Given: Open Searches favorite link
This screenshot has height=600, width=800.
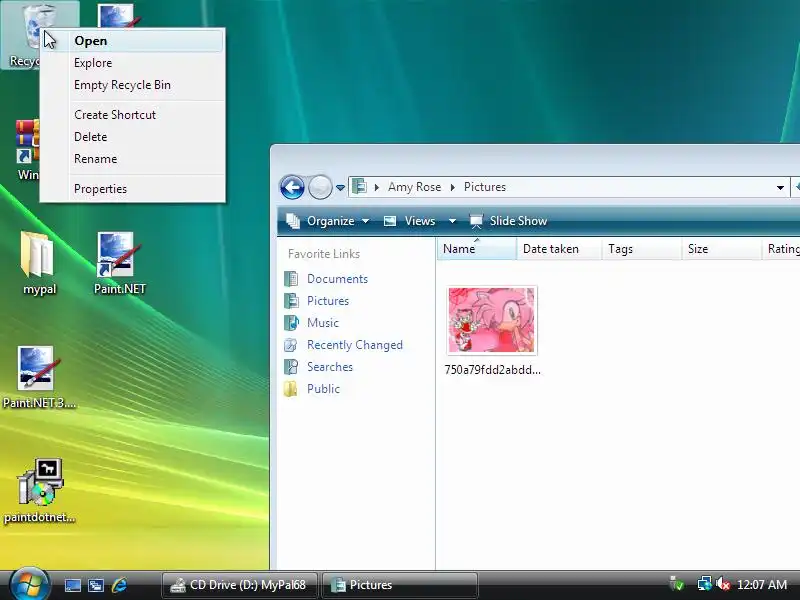Looking at the screenshot, I should click(330, 367).
